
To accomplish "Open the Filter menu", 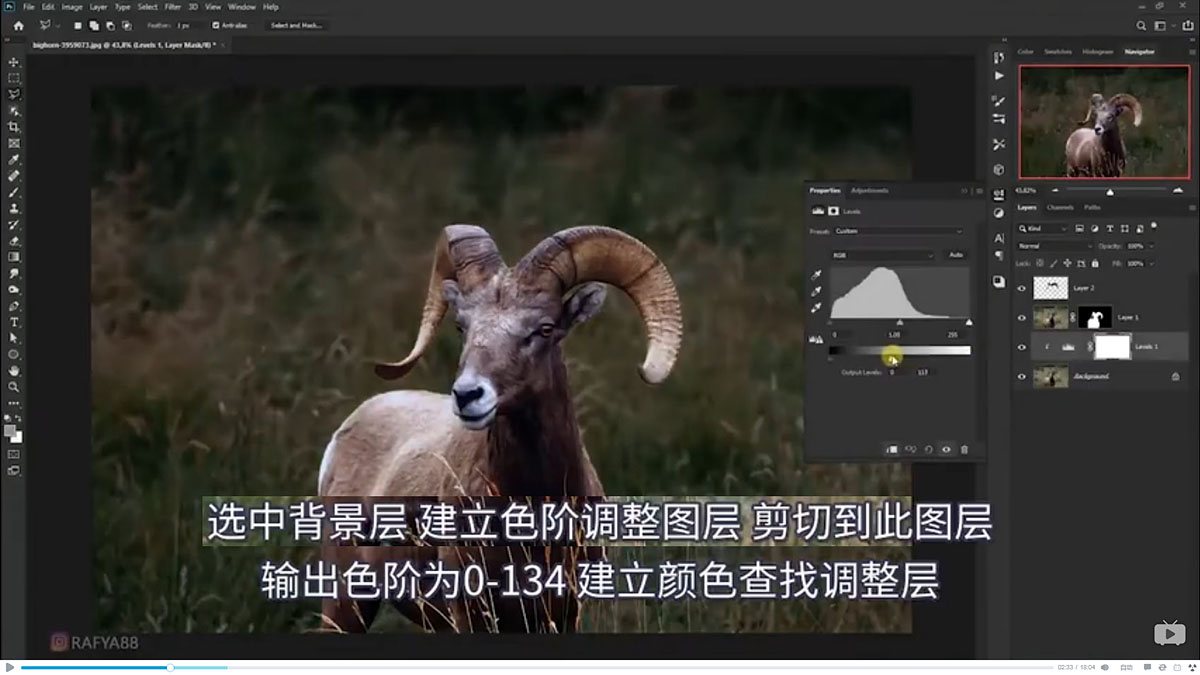I will [x=172, y=6].
